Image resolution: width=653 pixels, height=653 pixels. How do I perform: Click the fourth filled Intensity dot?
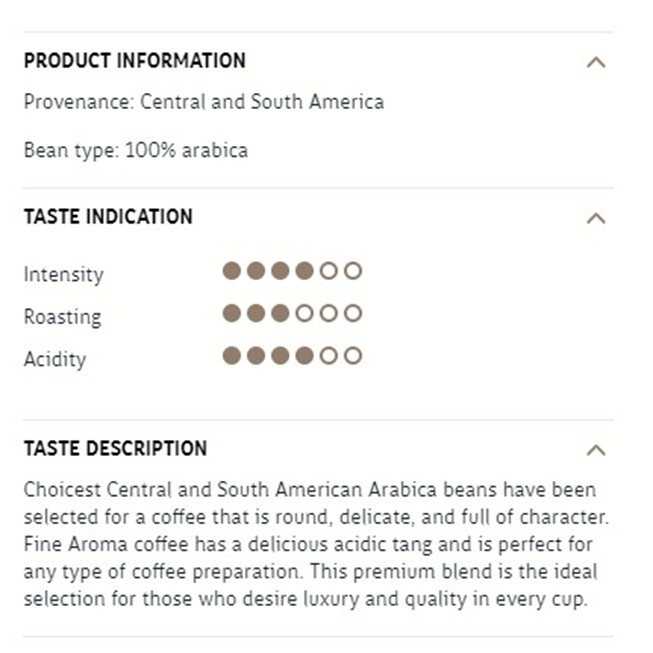click(304, 271)
